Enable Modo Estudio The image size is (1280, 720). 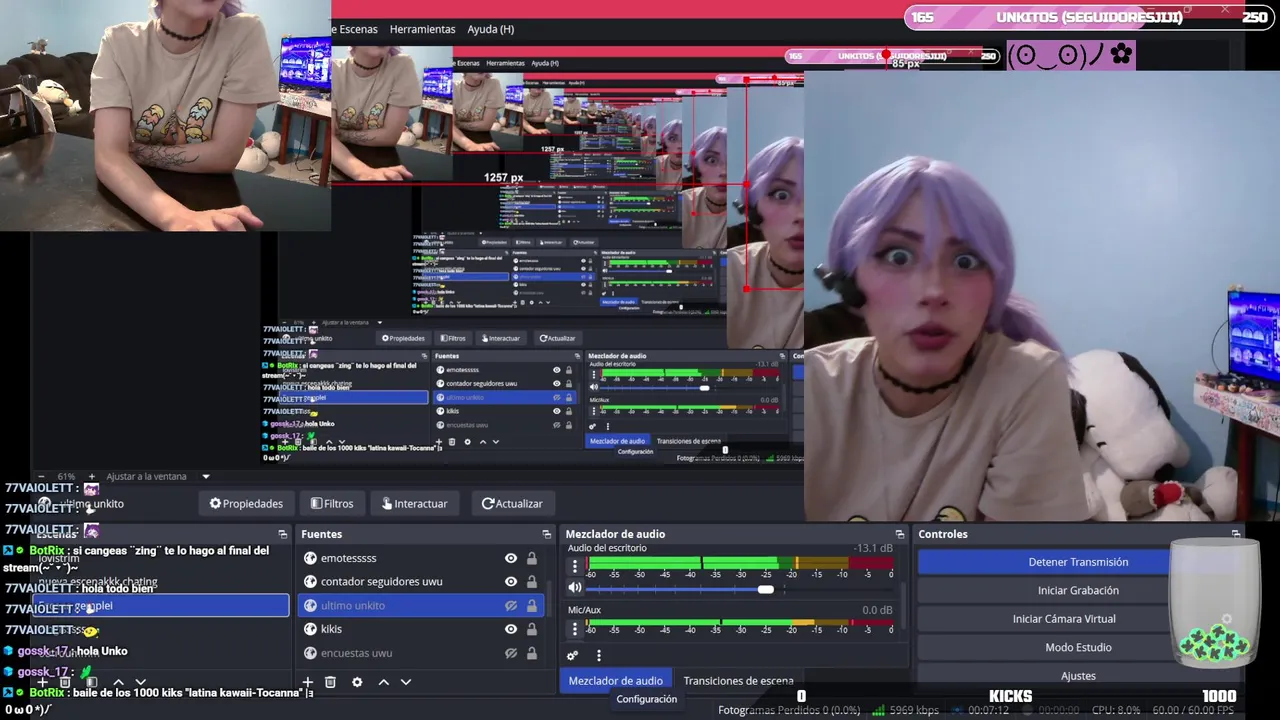coord(1078,647)
